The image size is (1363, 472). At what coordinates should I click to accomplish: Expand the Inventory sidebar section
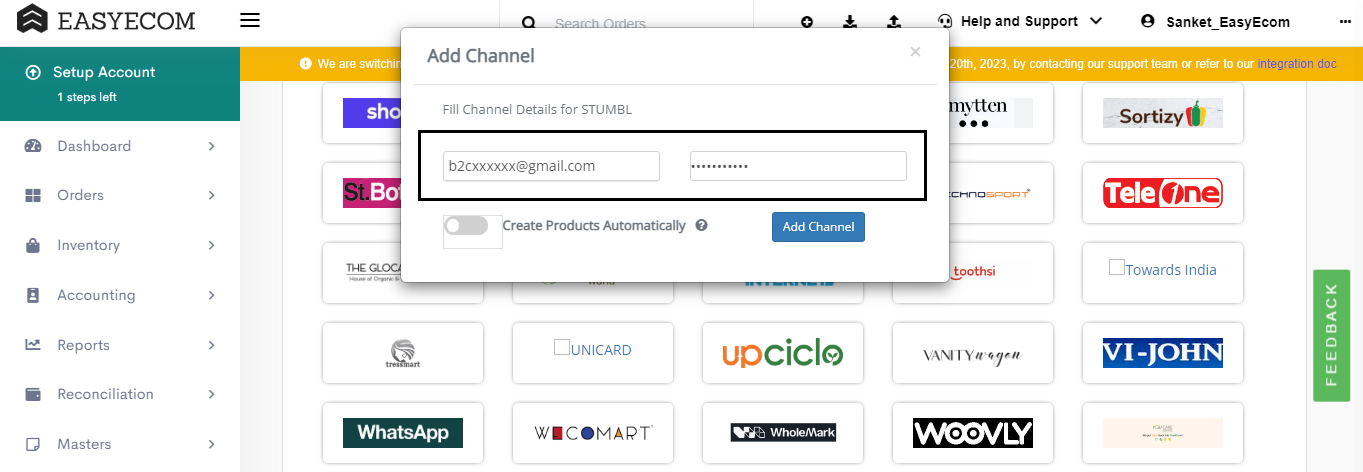tap(120, 245)
